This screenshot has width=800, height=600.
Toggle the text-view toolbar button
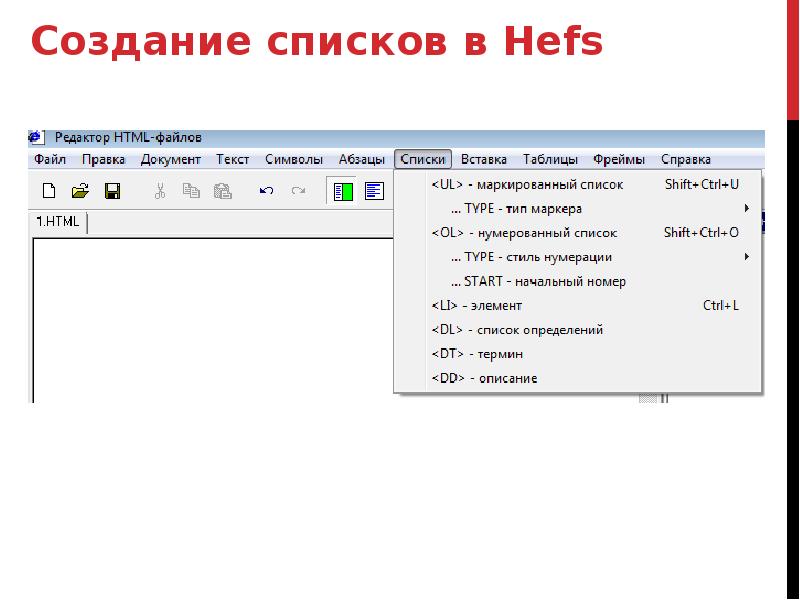pos(374,190)
